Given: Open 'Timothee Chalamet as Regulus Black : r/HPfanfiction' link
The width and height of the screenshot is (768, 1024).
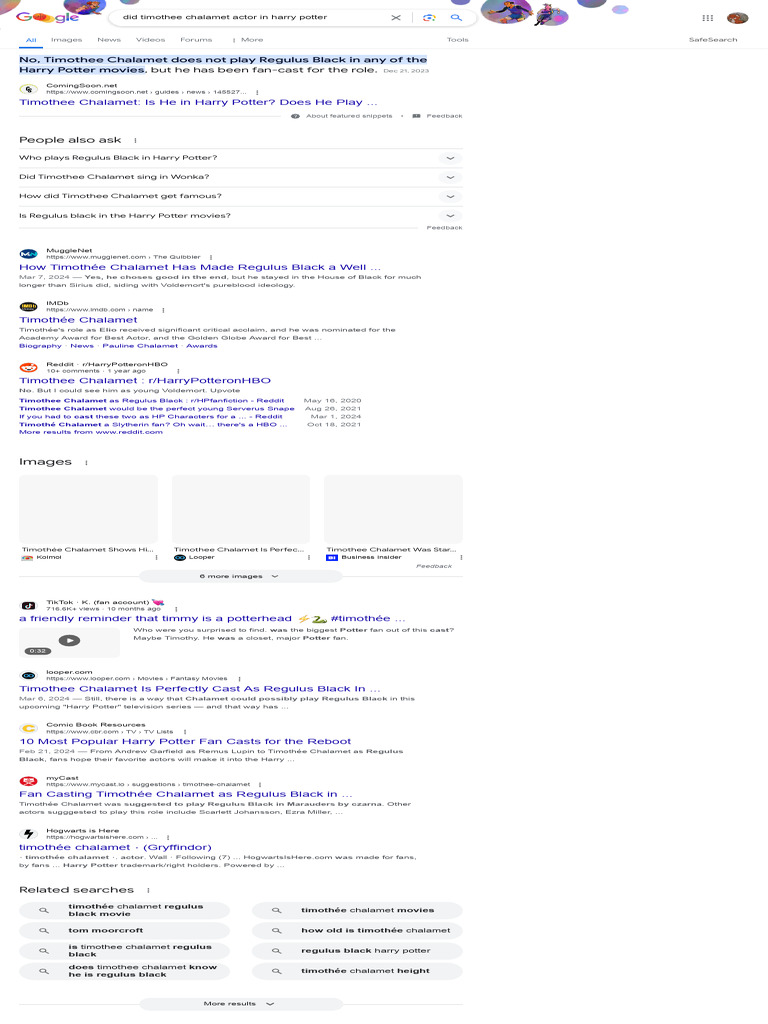Looking at the screenshot, I should click(152, 401).
